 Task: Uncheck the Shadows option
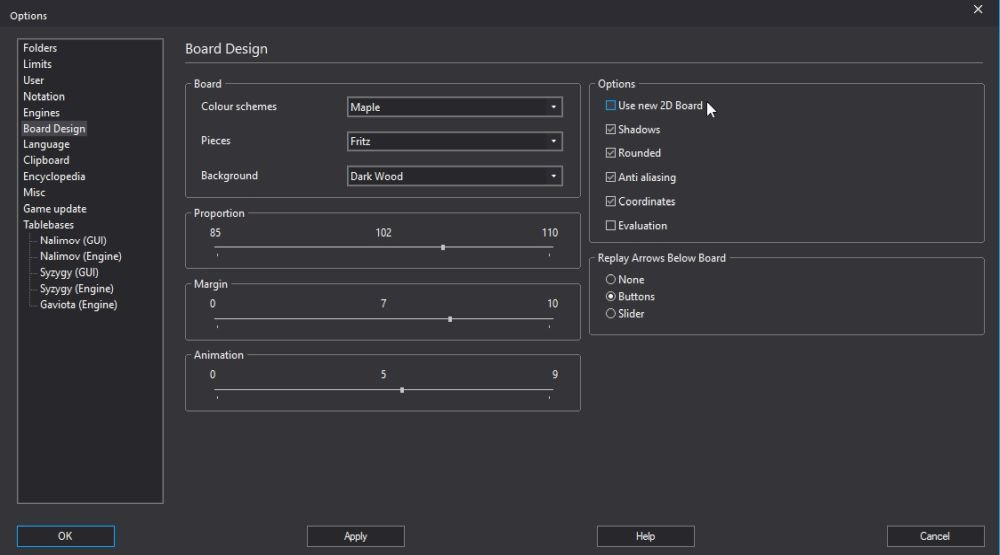click(x=611, y=129)
